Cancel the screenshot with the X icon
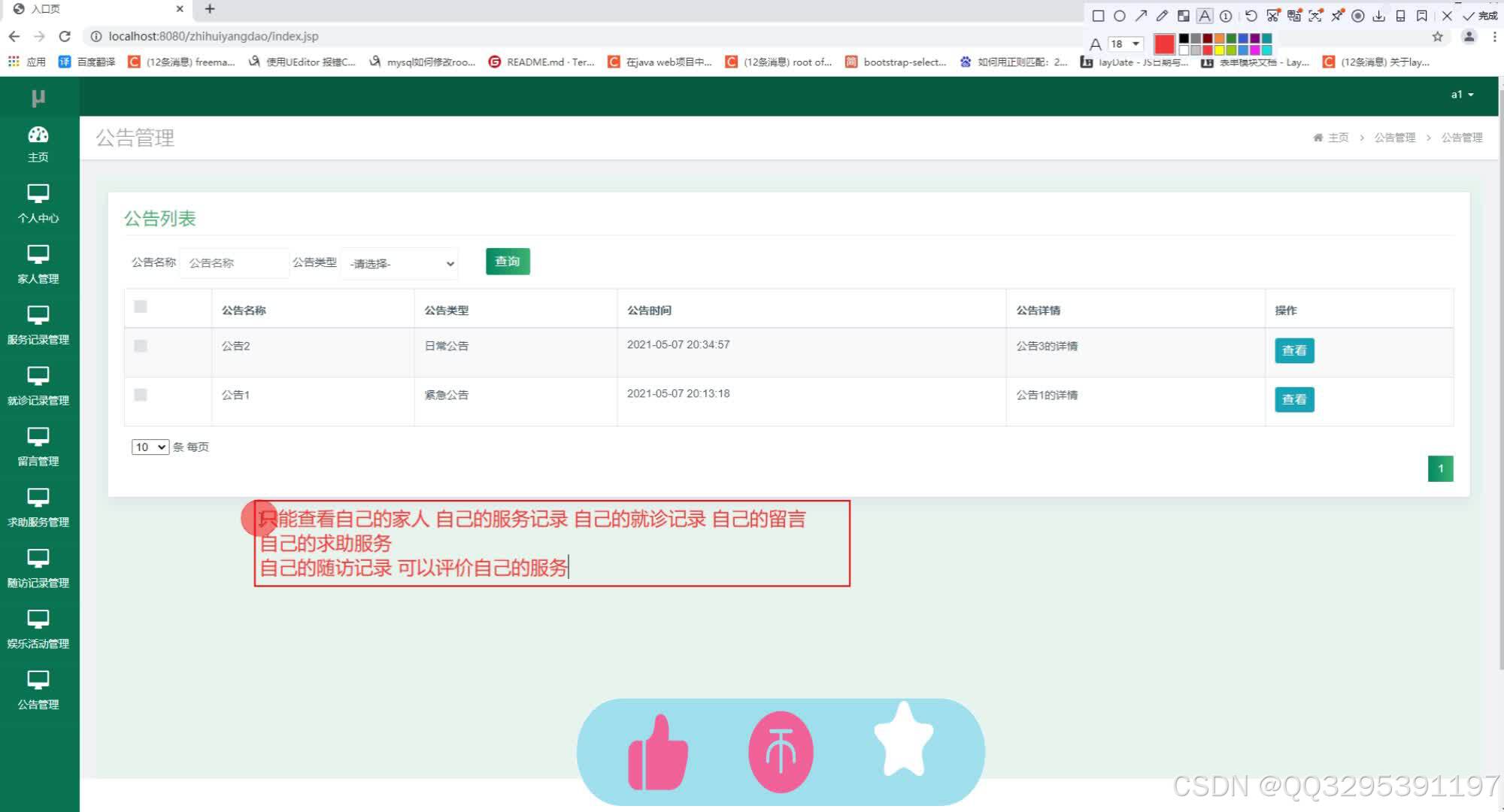The image size is (1504, 812). [1447, 16]
